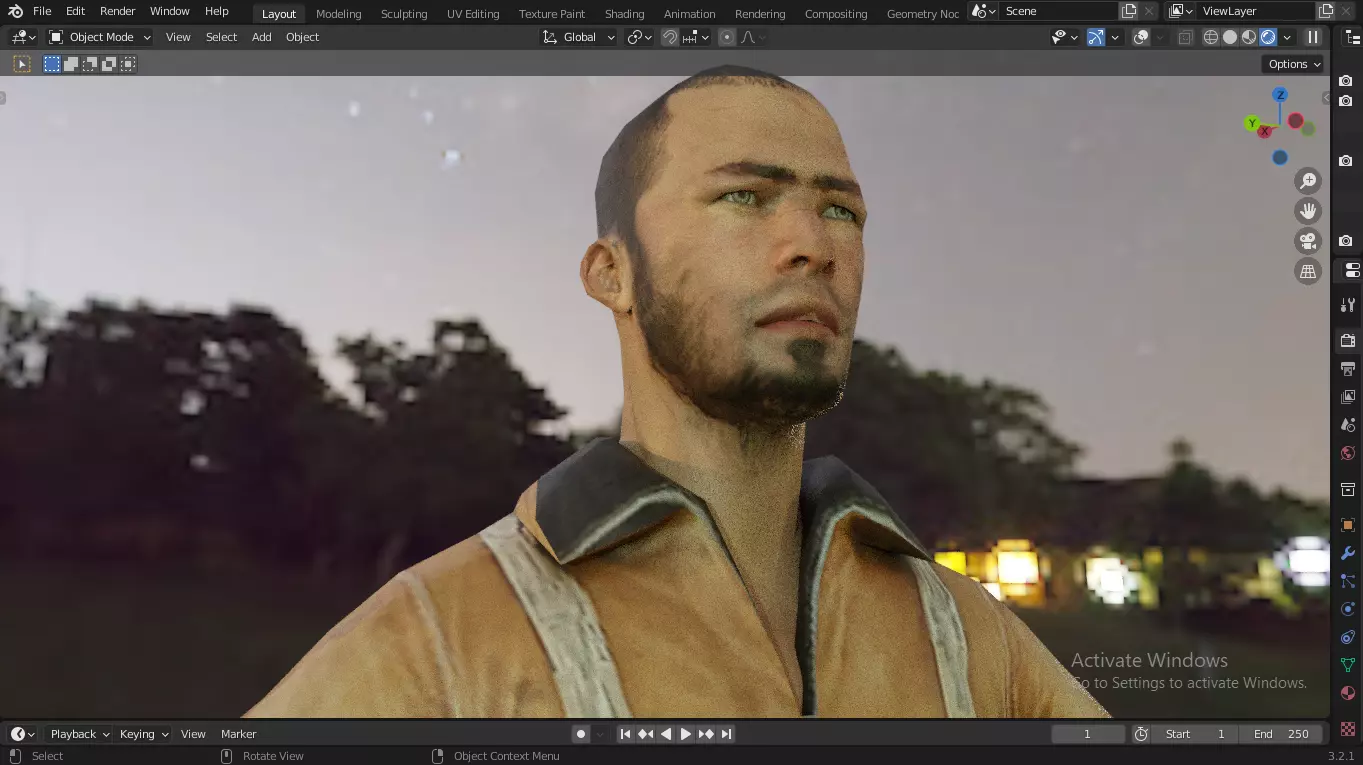Switch perspective/orthographic with the grid icon
The width and height of the screenshot is (1363, 765).
[x=1308, y=271]
